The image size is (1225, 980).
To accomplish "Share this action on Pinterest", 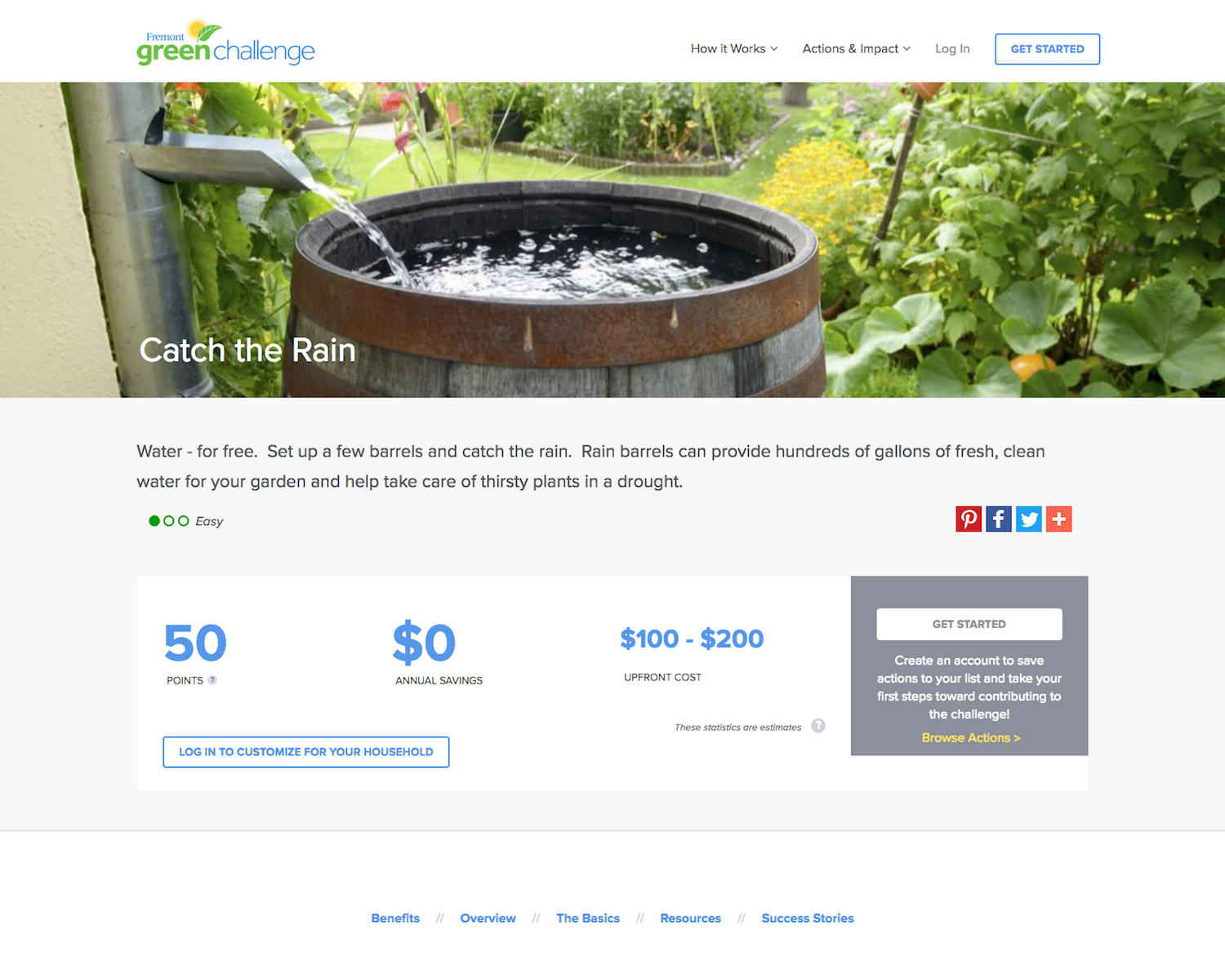I will (969, 519).
